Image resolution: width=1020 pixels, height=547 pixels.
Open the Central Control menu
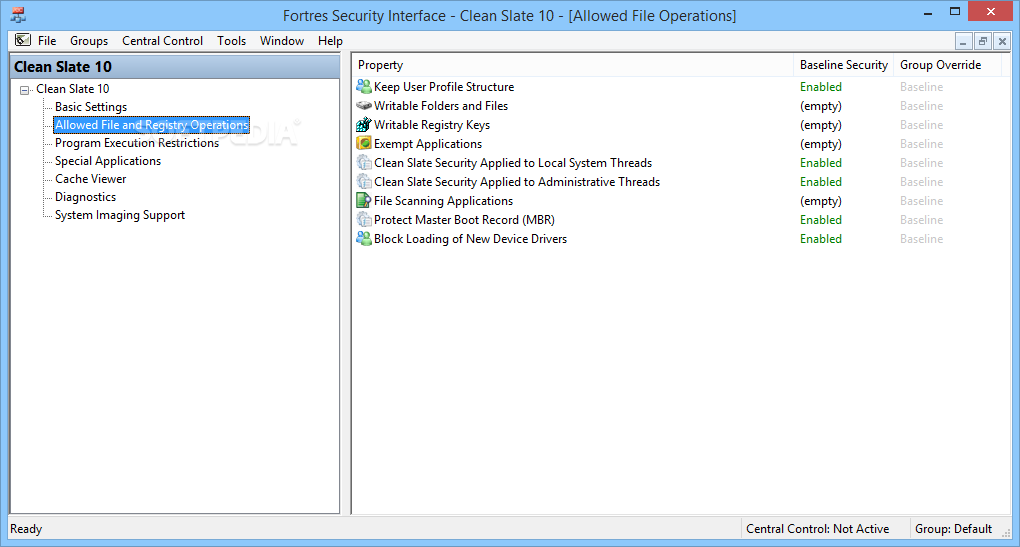(x=163, y=41)
